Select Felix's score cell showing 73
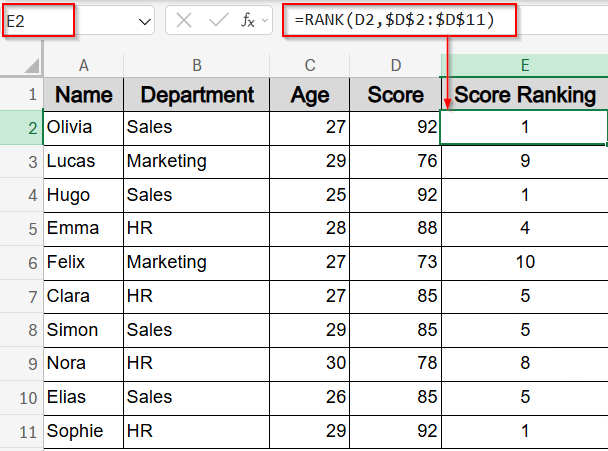The height and width of the screenshot is (451, 608). (x=395, y=263)
